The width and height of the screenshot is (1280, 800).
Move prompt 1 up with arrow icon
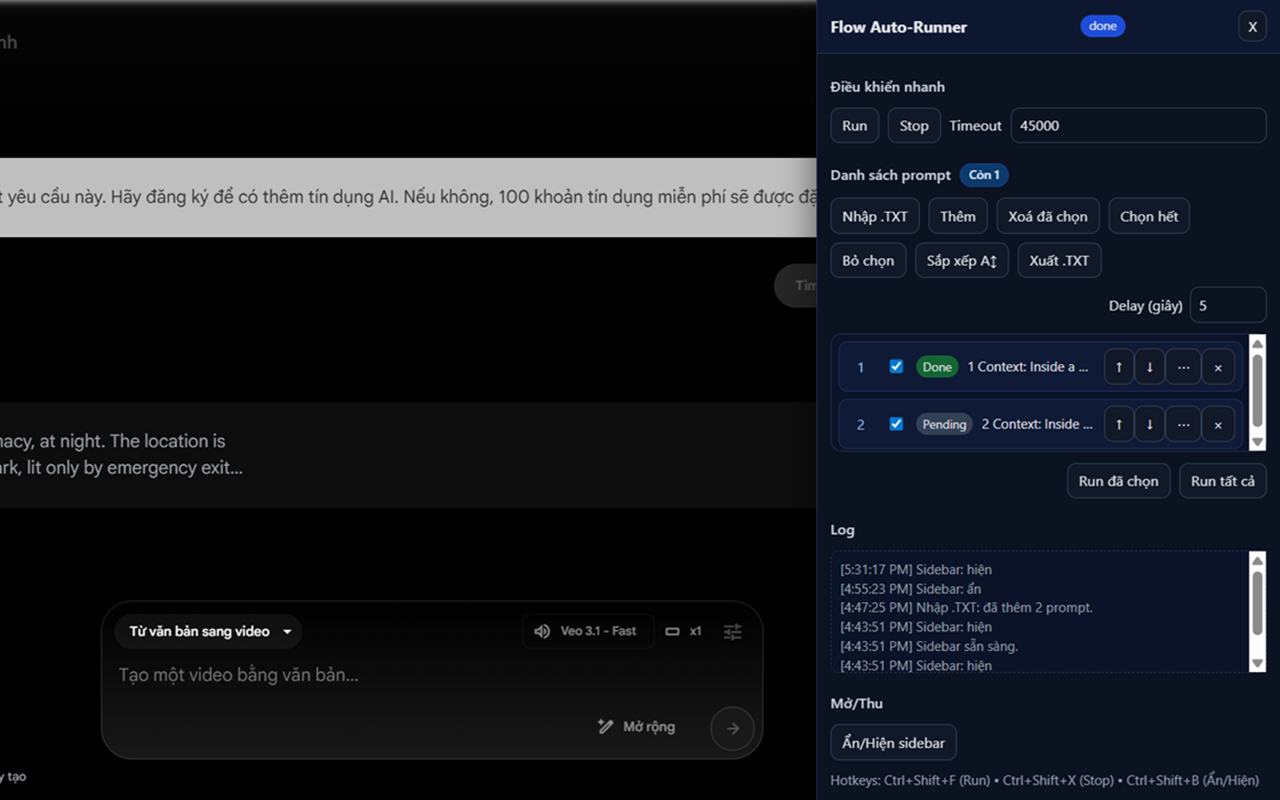1119,367
